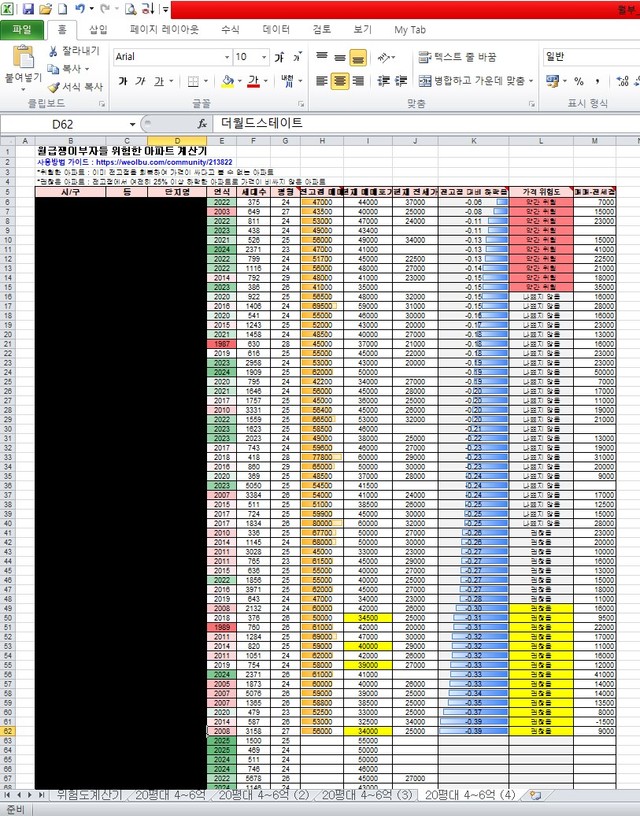Viewport: 640px width, 816px height.
Task: Switch to the My Tab ribbon tab
Action: click(x=410, y=30)
